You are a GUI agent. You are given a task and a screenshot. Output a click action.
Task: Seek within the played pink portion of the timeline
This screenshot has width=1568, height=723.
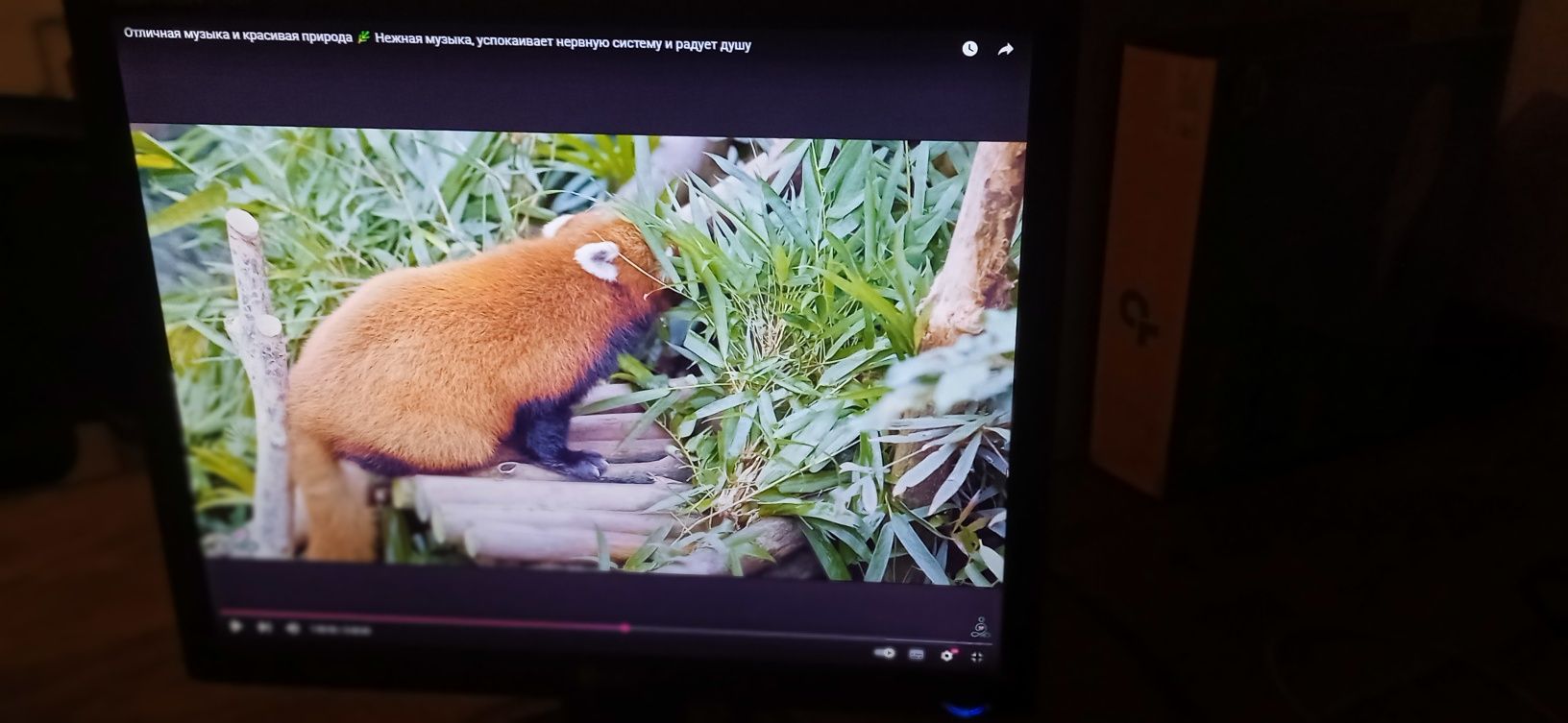(x=421, y=619)
